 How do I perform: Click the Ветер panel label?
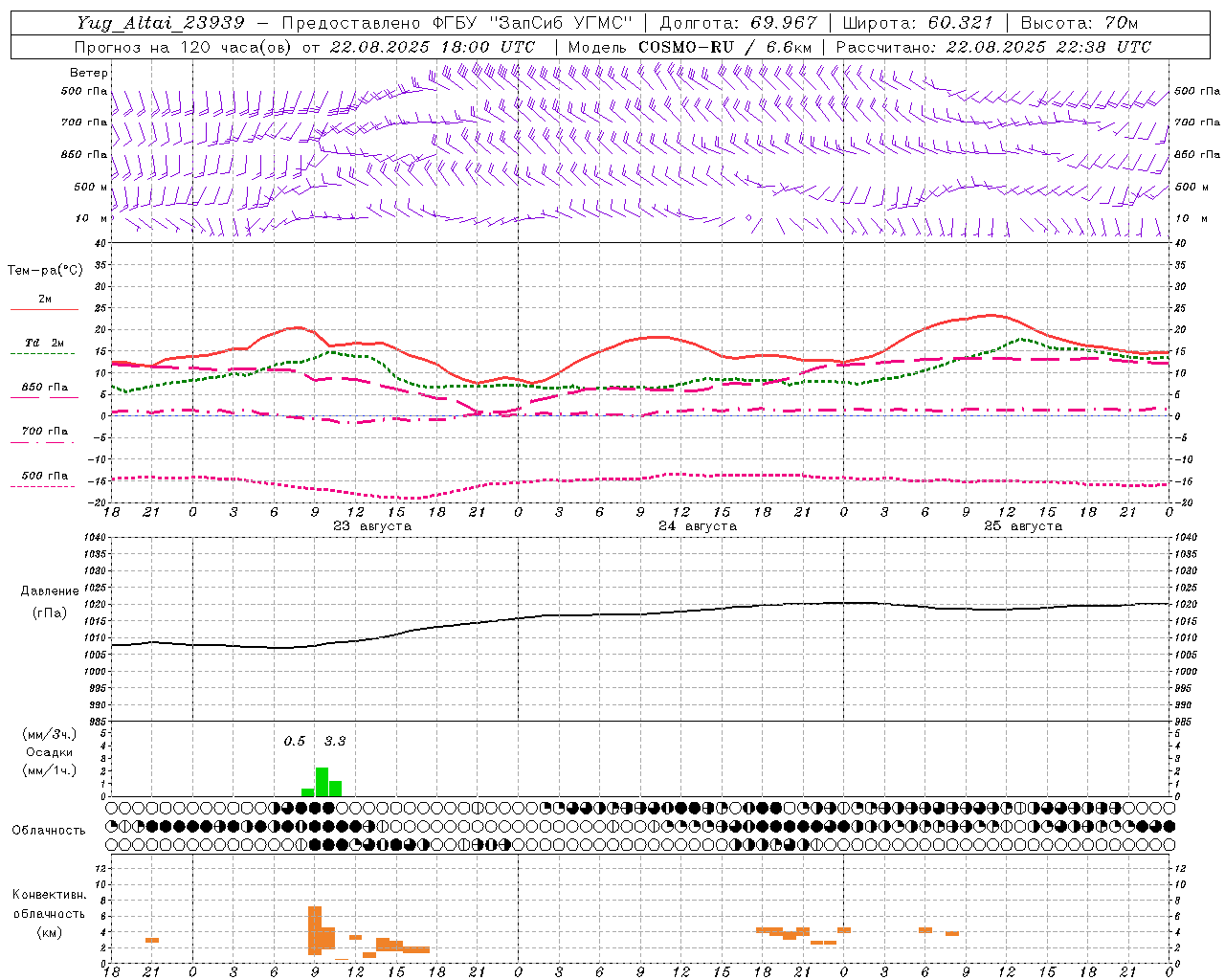tap(89, 73)
